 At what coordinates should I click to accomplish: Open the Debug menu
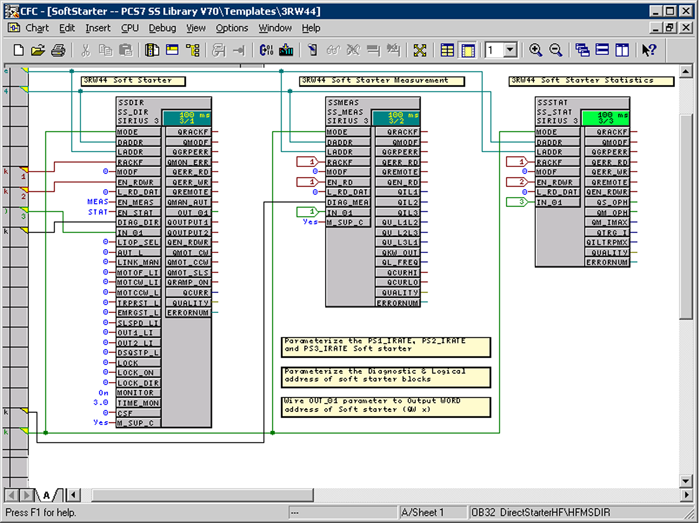(162, 28)
